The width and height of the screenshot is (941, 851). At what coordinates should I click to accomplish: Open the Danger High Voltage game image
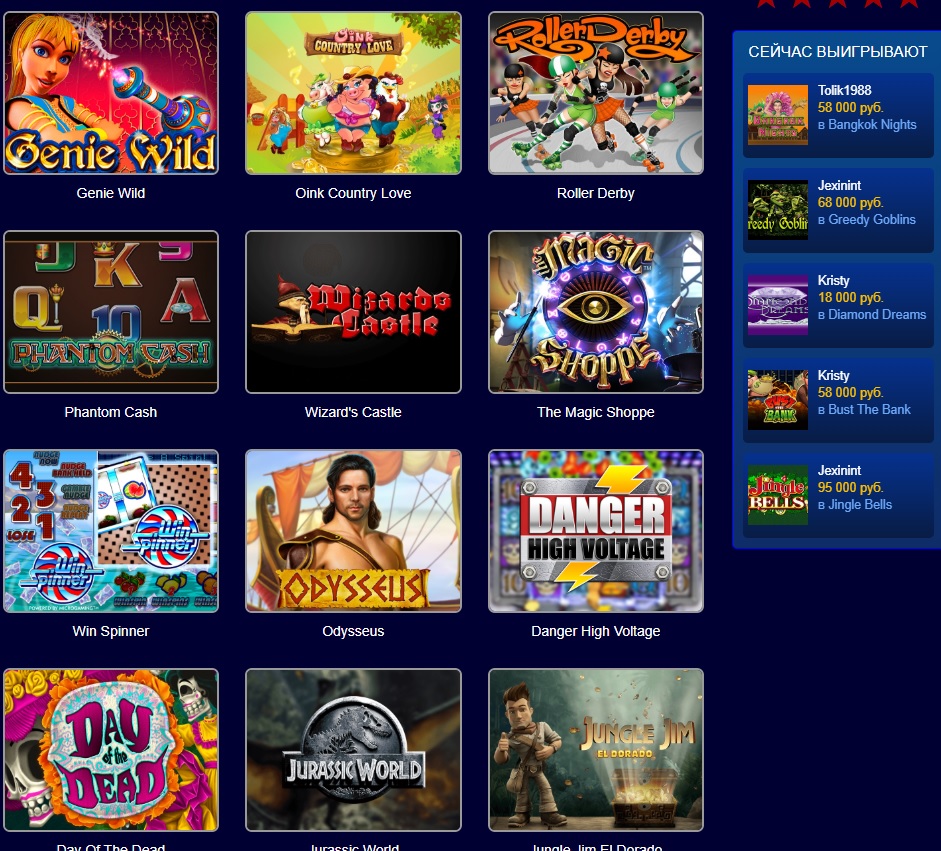(x=596, y=531)
